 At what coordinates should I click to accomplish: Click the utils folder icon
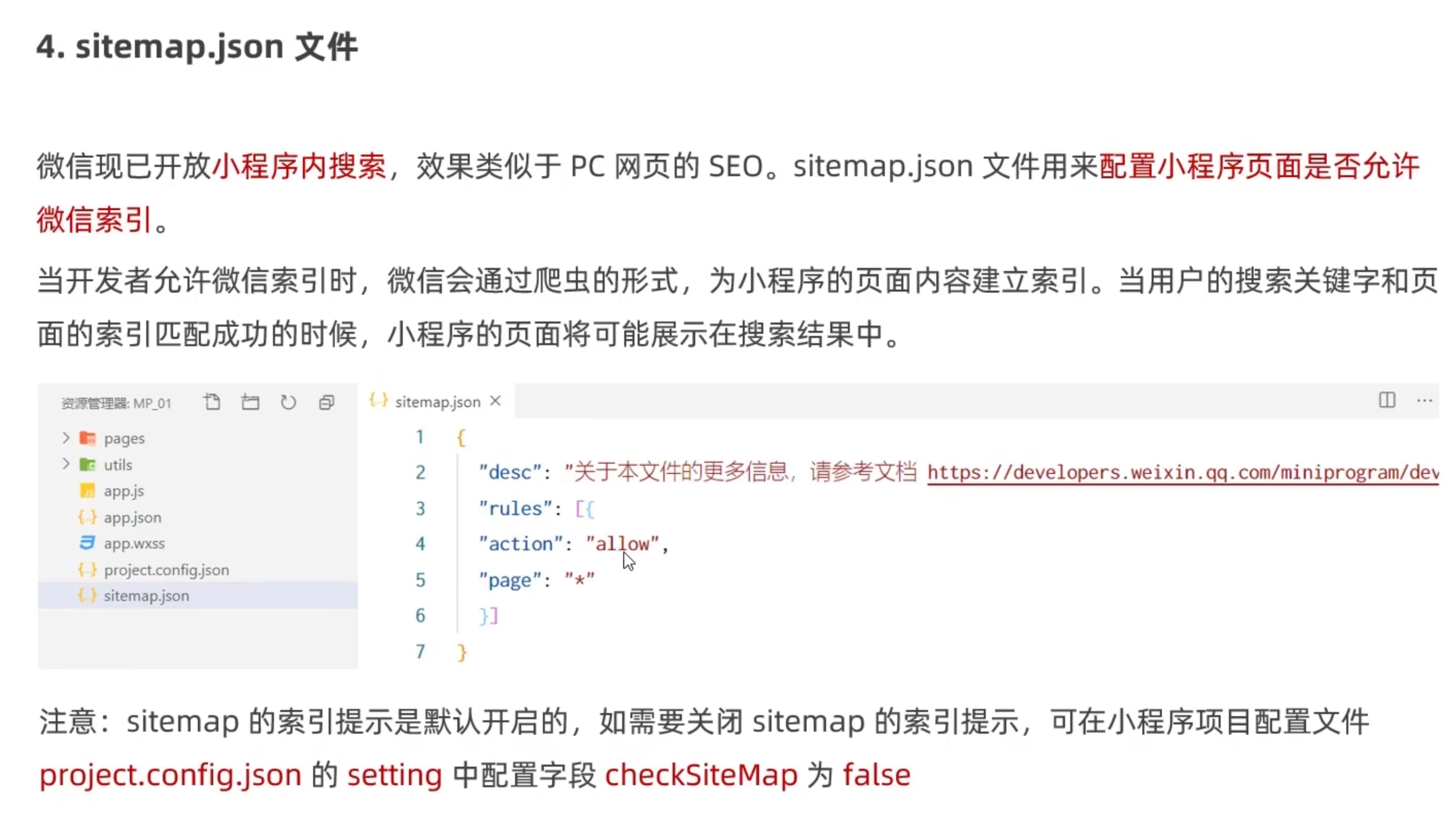coord(88,465)
